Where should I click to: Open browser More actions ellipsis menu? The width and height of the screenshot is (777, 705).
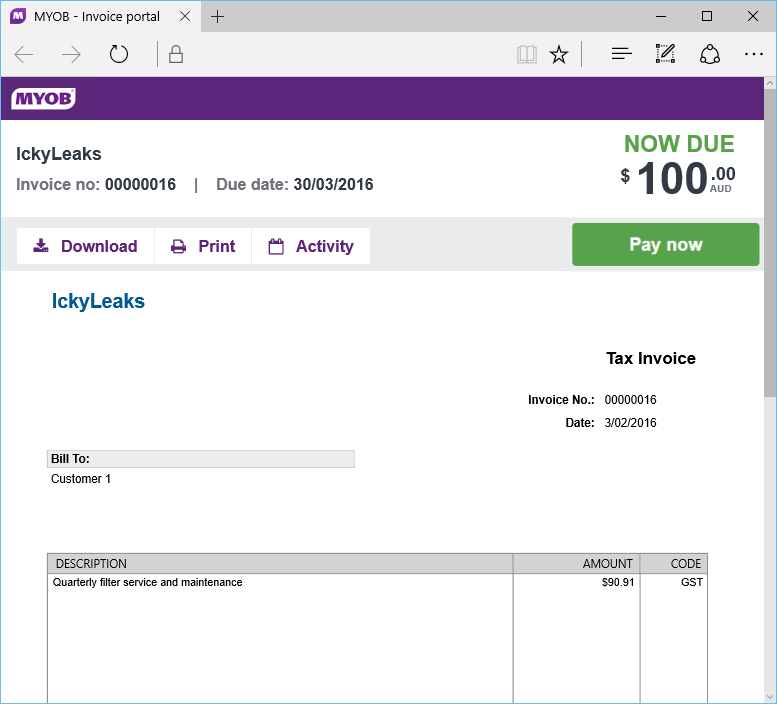[753, 54]
